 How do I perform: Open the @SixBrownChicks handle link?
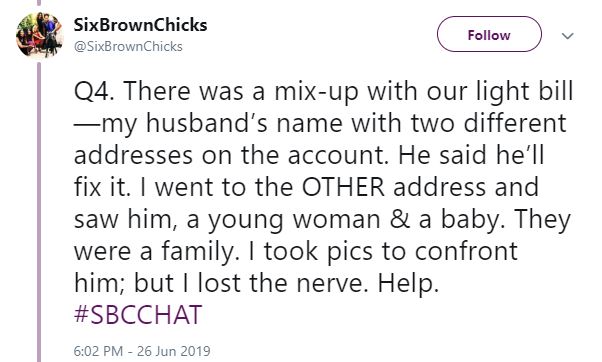click(x=128, y=47)
